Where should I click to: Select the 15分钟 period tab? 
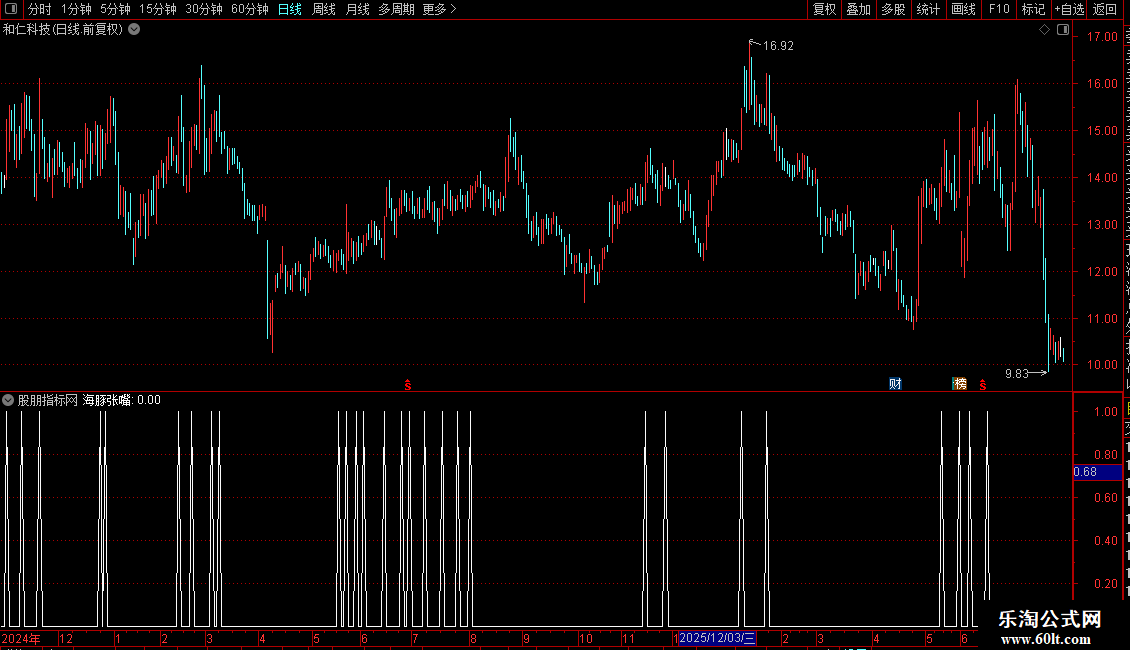(158, 9)
